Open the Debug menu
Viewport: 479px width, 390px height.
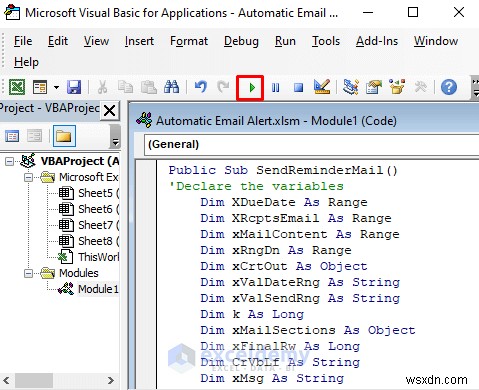tap(241, 41)
